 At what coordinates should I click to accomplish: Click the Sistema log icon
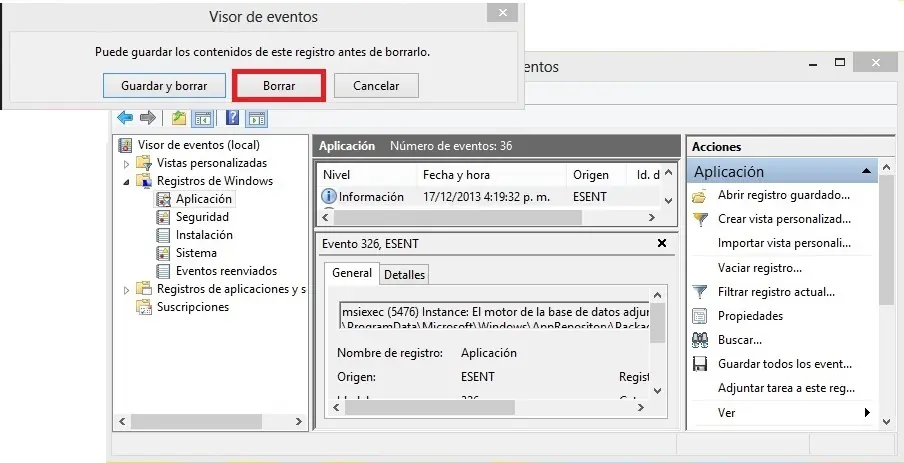coord(164,253)
